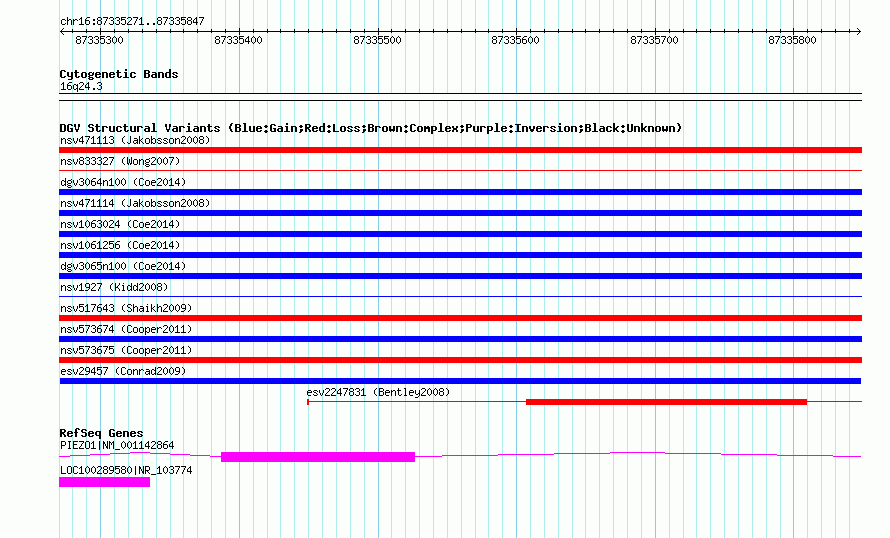The width and height of the screenshot is (890, 538).
Task: Click the nsv1927 (Kidd2008) label
Action: (x=114, y=287)
